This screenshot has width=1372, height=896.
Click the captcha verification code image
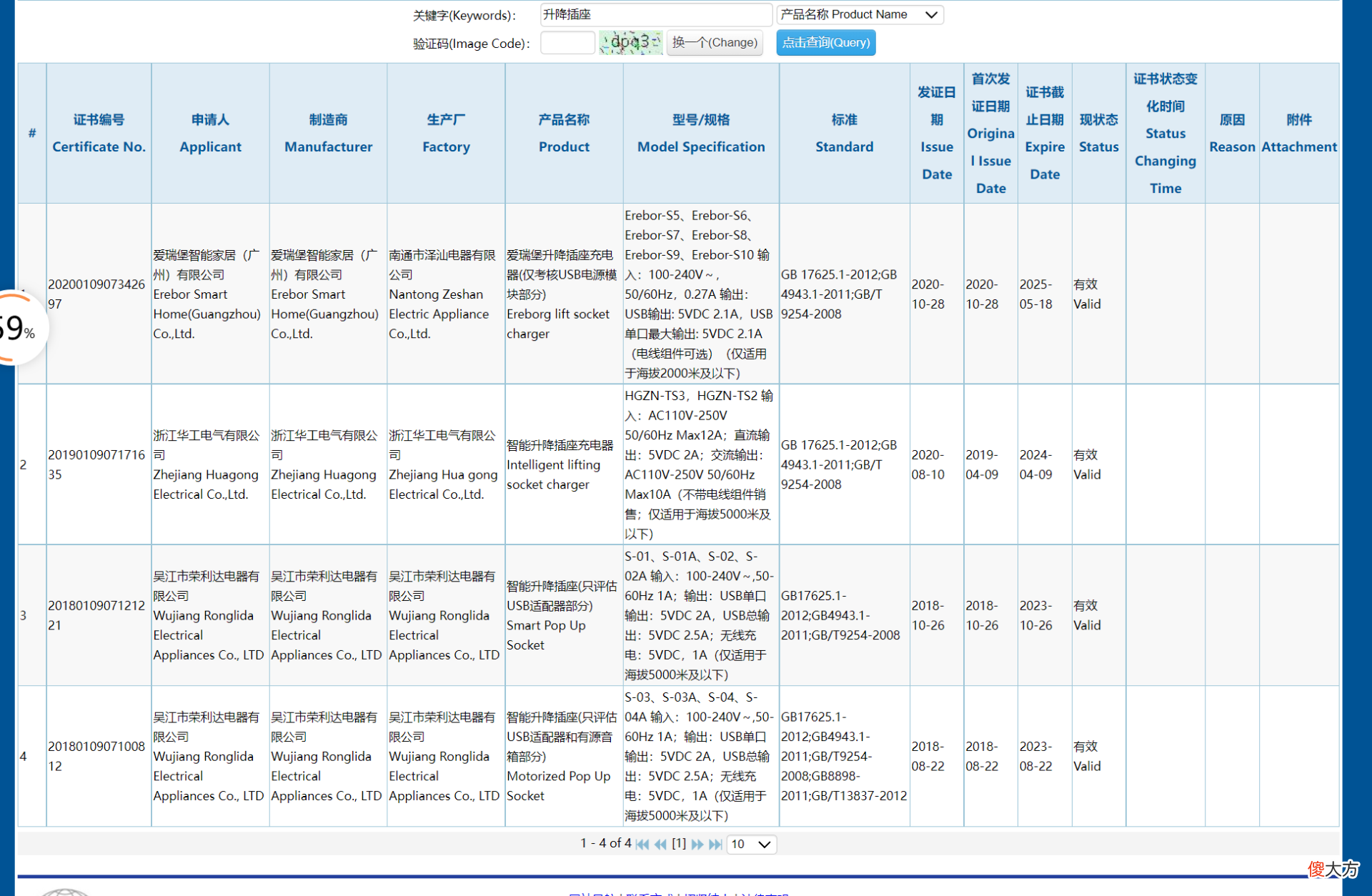[631, 43]
